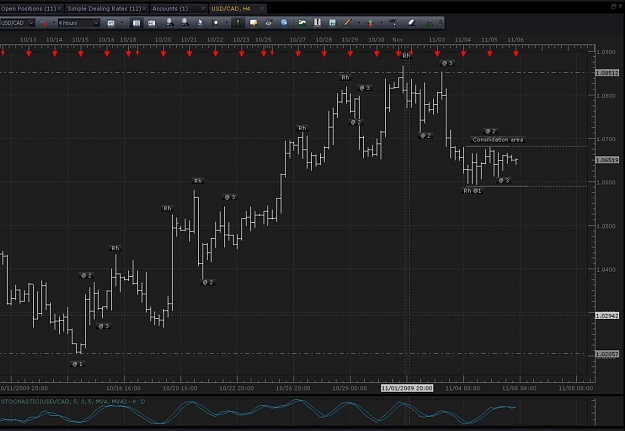
Task: Close the Accounts (1) tab
Action: click(x=203, y=8)
